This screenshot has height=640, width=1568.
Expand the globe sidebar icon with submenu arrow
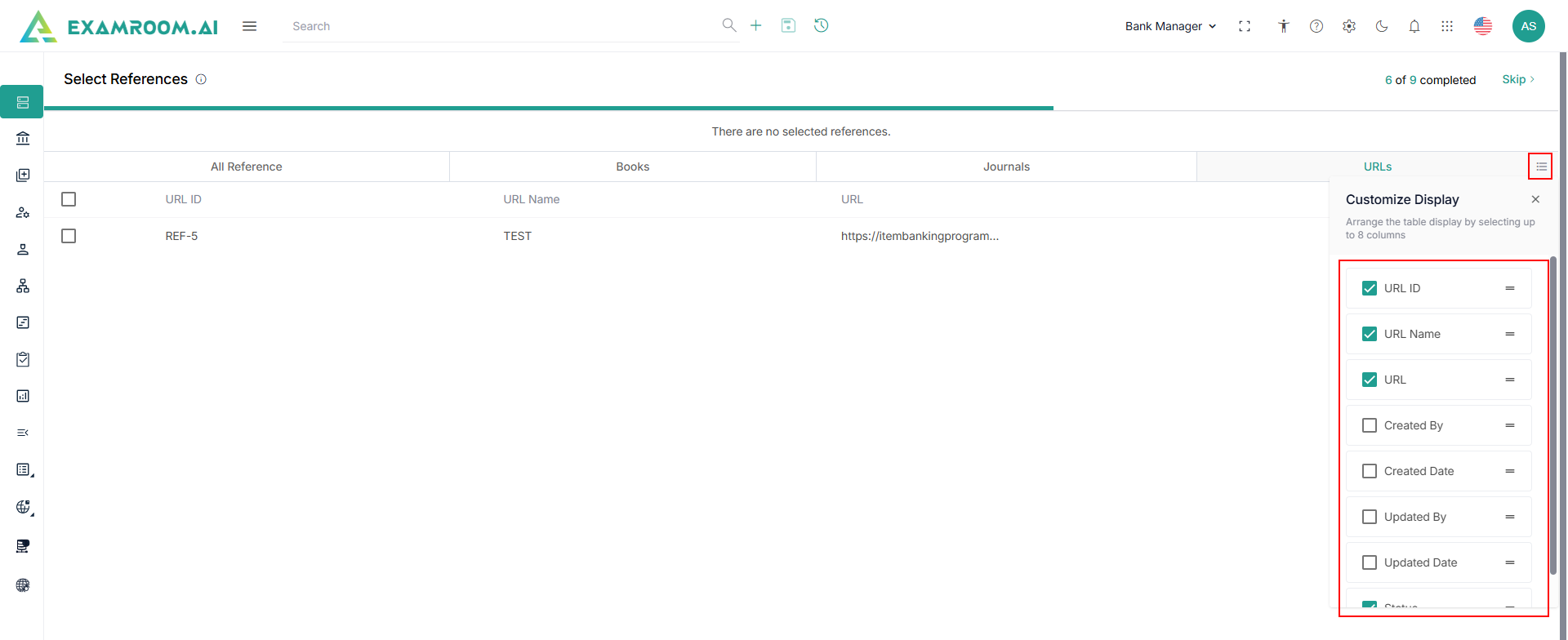(x=24, y=508)
